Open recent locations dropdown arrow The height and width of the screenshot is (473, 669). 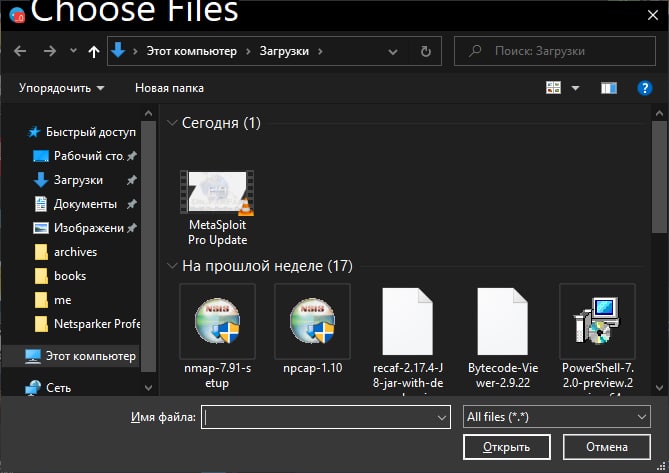73,51
